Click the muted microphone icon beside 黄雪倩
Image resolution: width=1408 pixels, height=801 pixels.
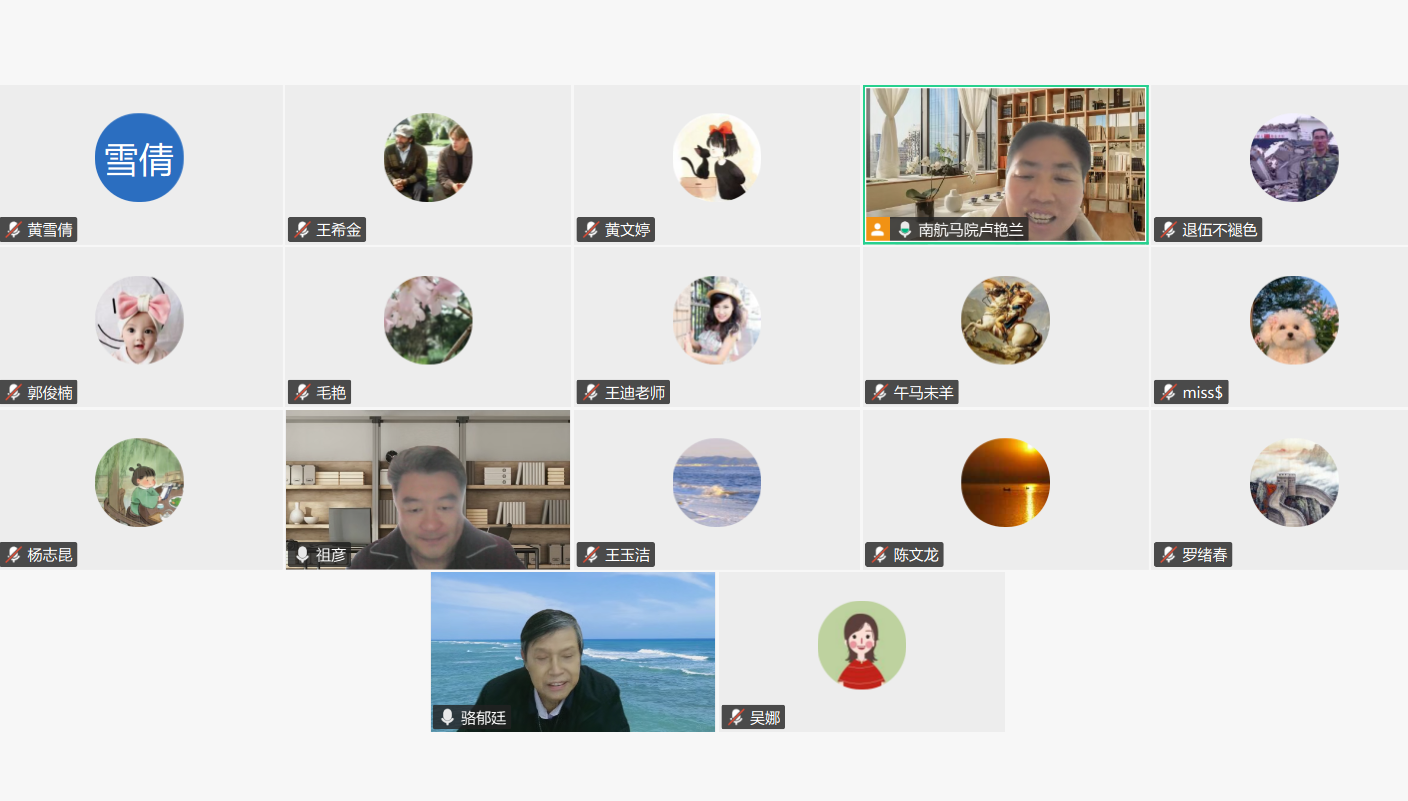point(11,229)
